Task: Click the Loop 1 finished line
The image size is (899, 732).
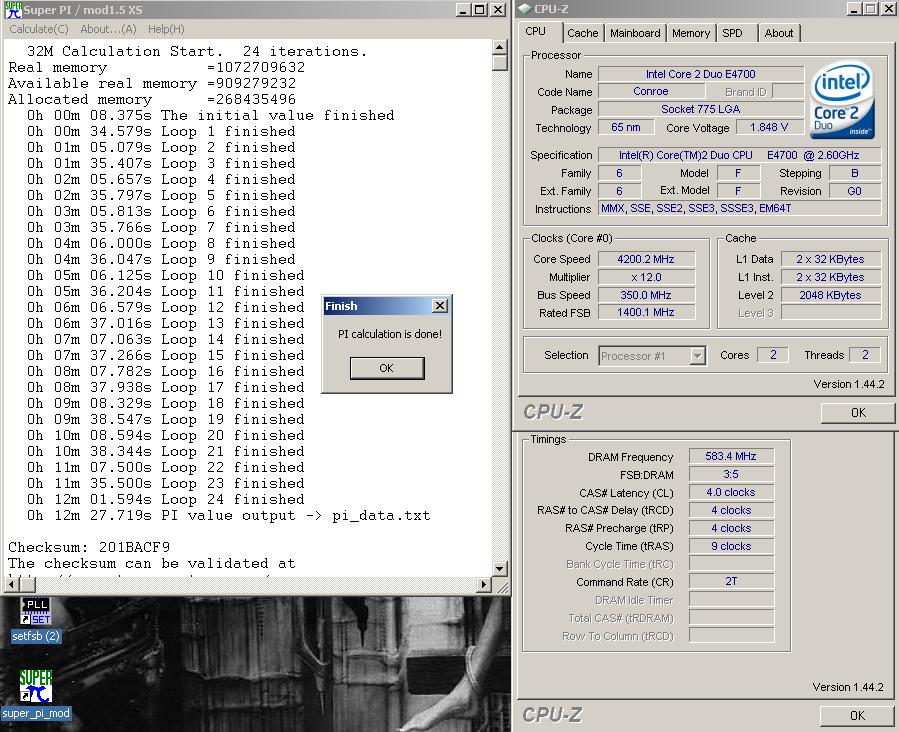Action: click(161, 132)
